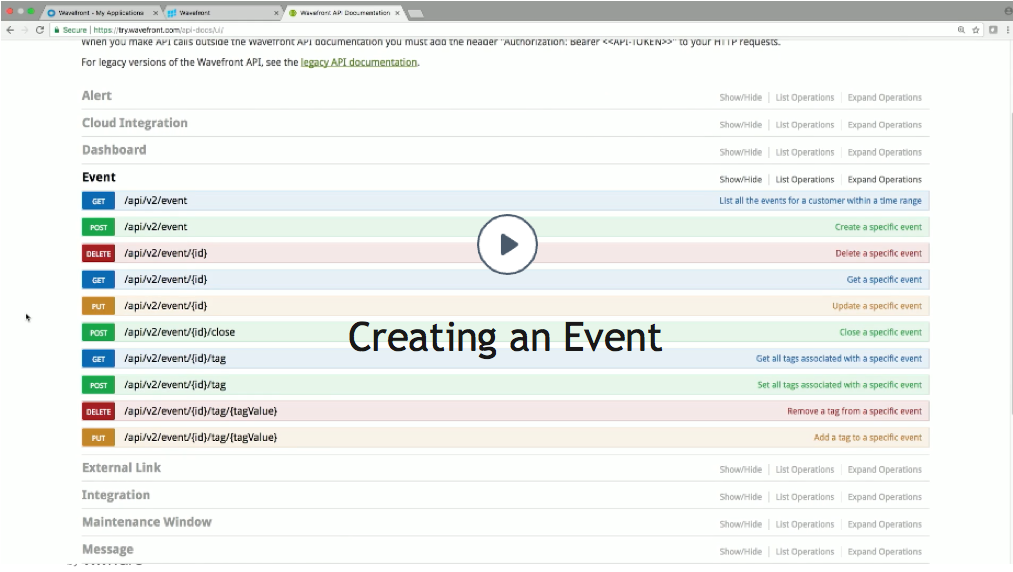Expand the Maintenance Window section heading
Image resolution: width=1013 pixels, height=572 pixels.
[147, 522]
